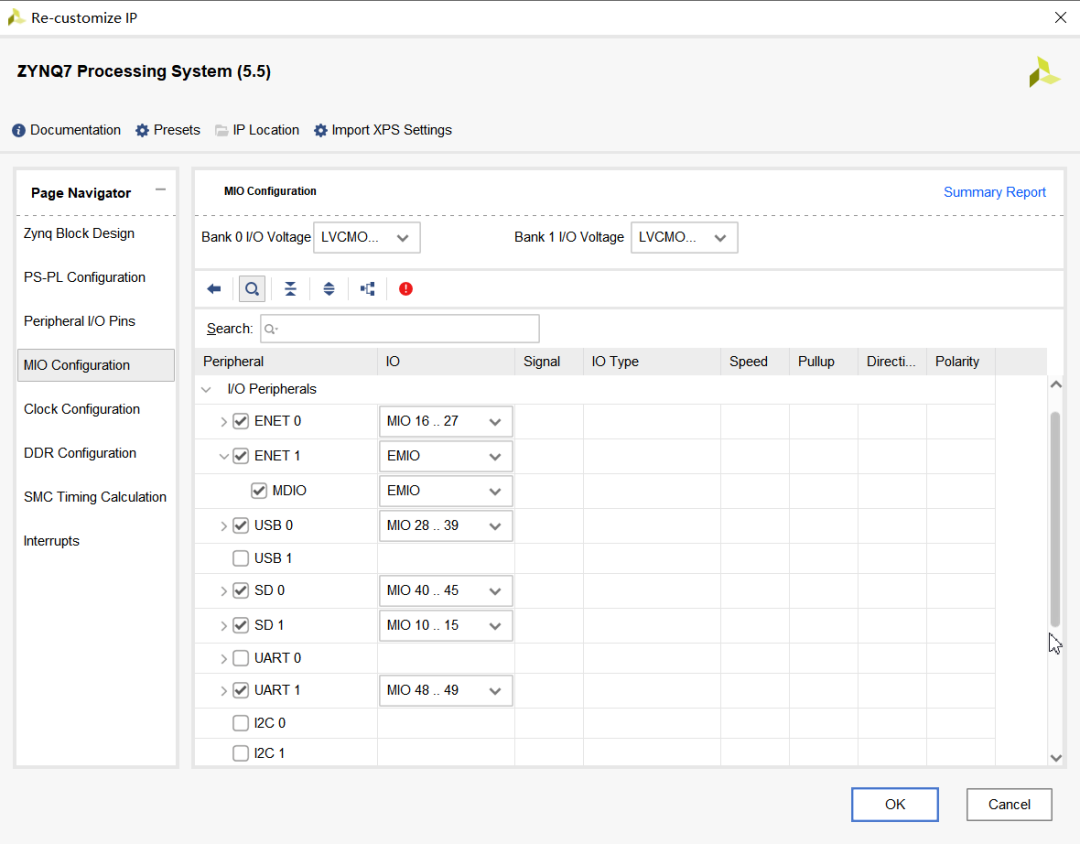The width and height of the screenshot is (1080, 844).
Task: Open the Bank 0 I/O Voltage dropdown
Action: click(x=366, y=238)
